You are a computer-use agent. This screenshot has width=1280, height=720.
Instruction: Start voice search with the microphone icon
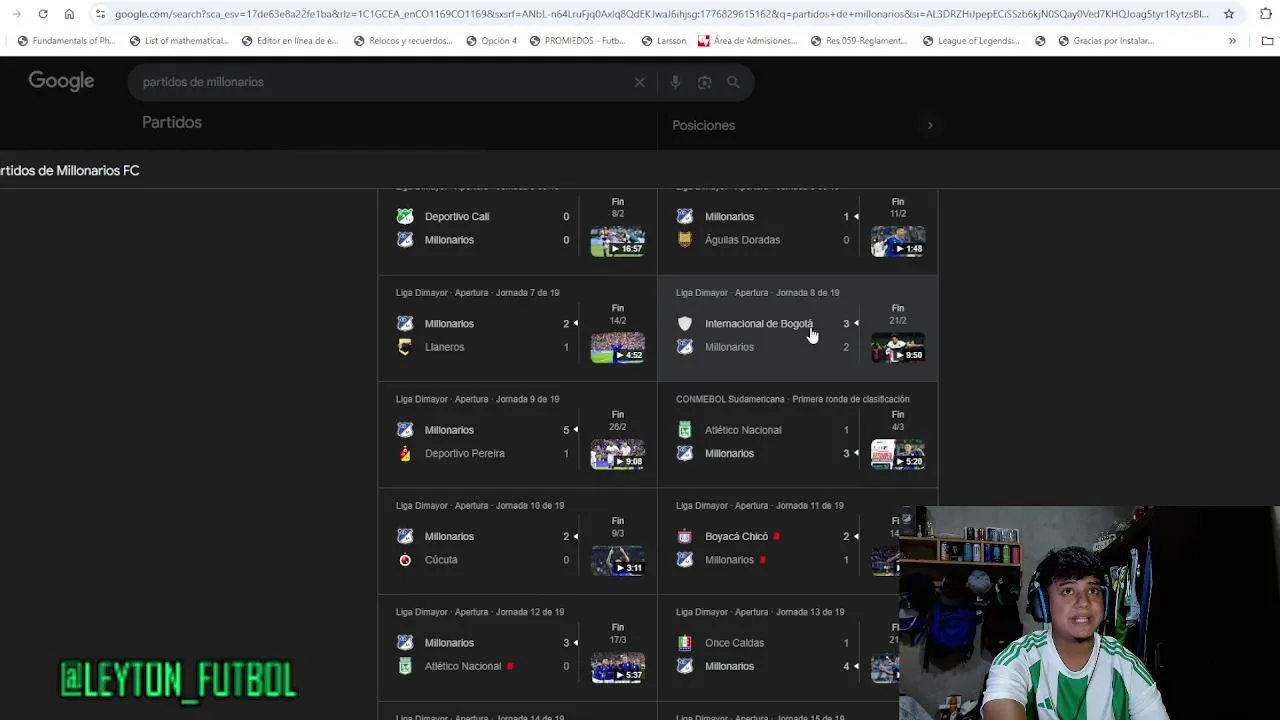pos(675,82)
